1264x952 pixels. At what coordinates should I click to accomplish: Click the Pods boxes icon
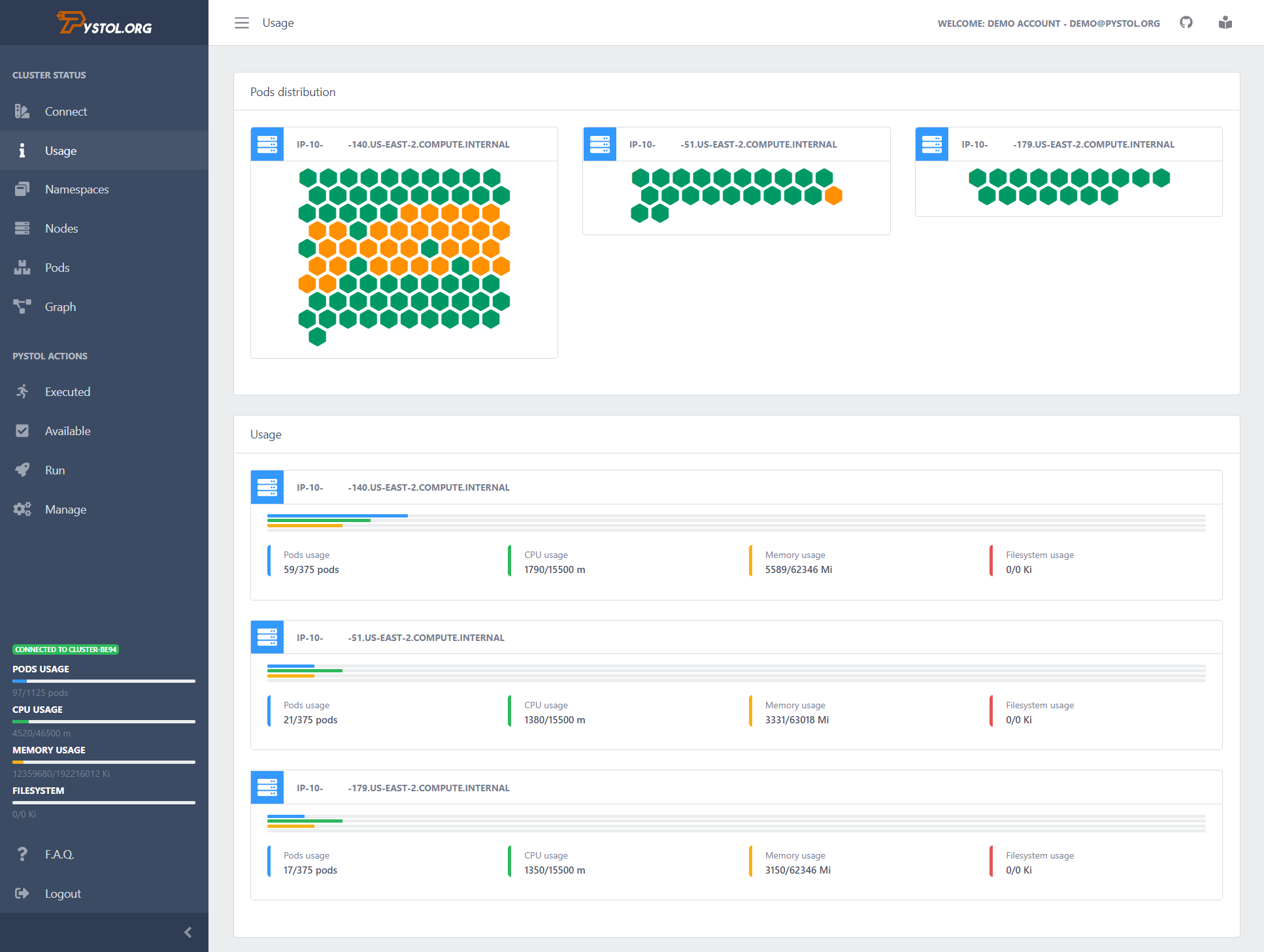22,268
